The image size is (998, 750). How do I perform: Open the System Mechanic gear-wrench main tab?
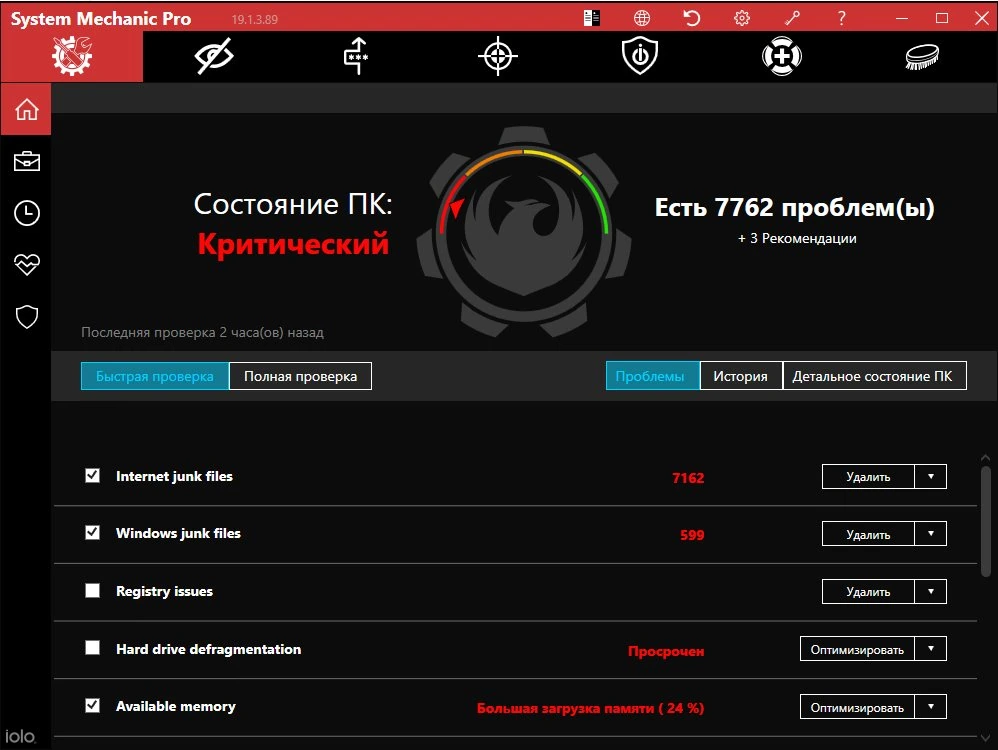click(72, 56)
